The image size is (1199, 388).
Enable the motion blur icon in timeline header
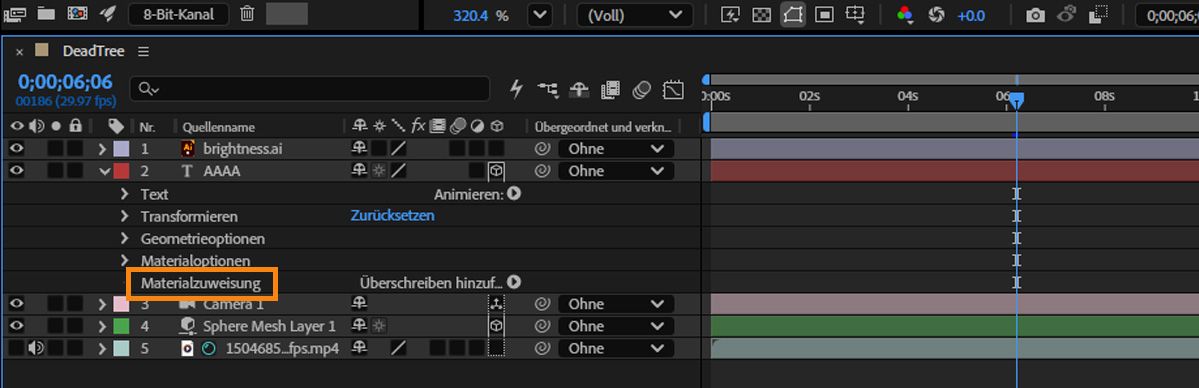click(641, 90)
